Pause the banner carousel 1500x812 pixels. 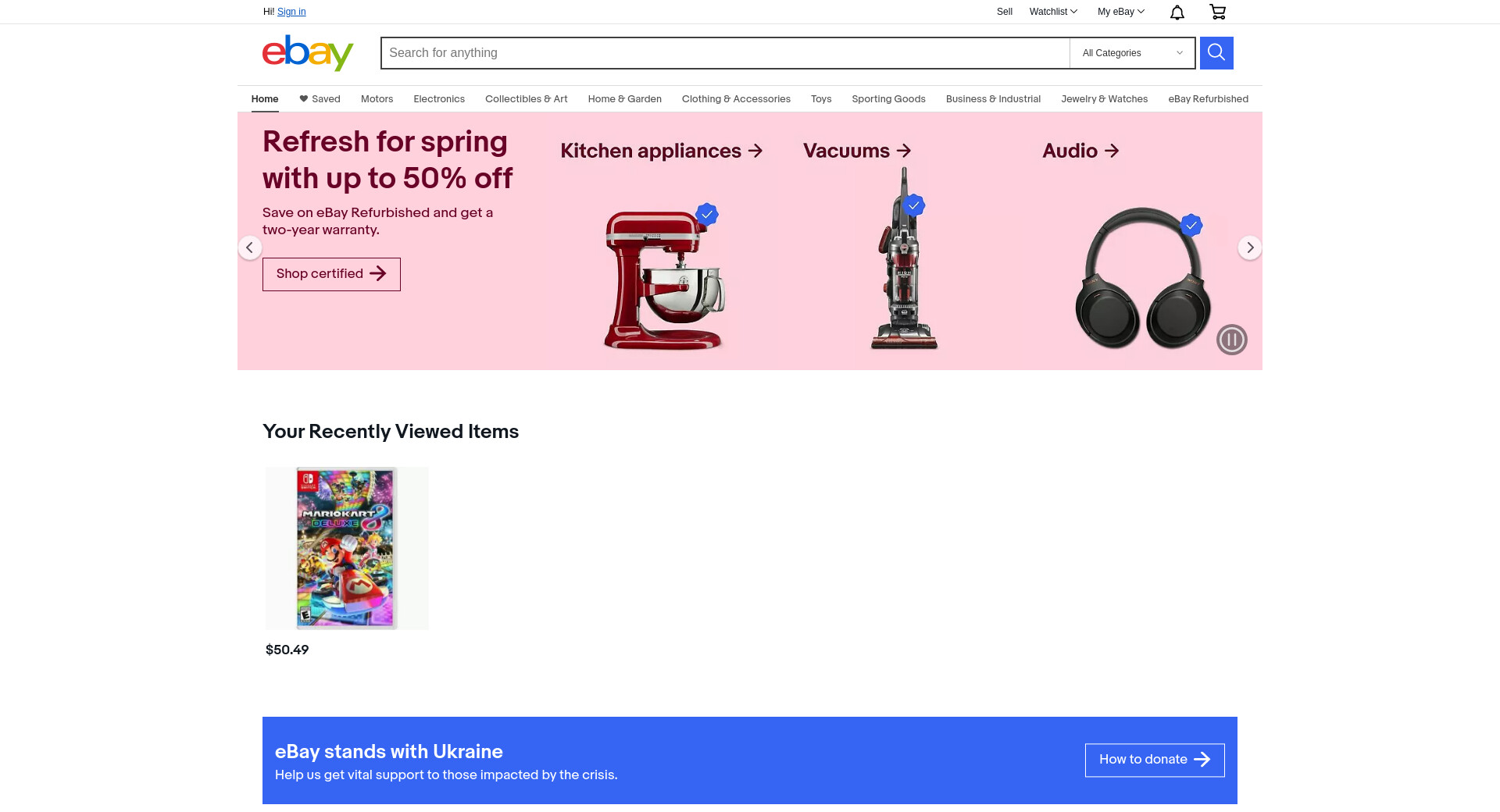pos(1232,340)
